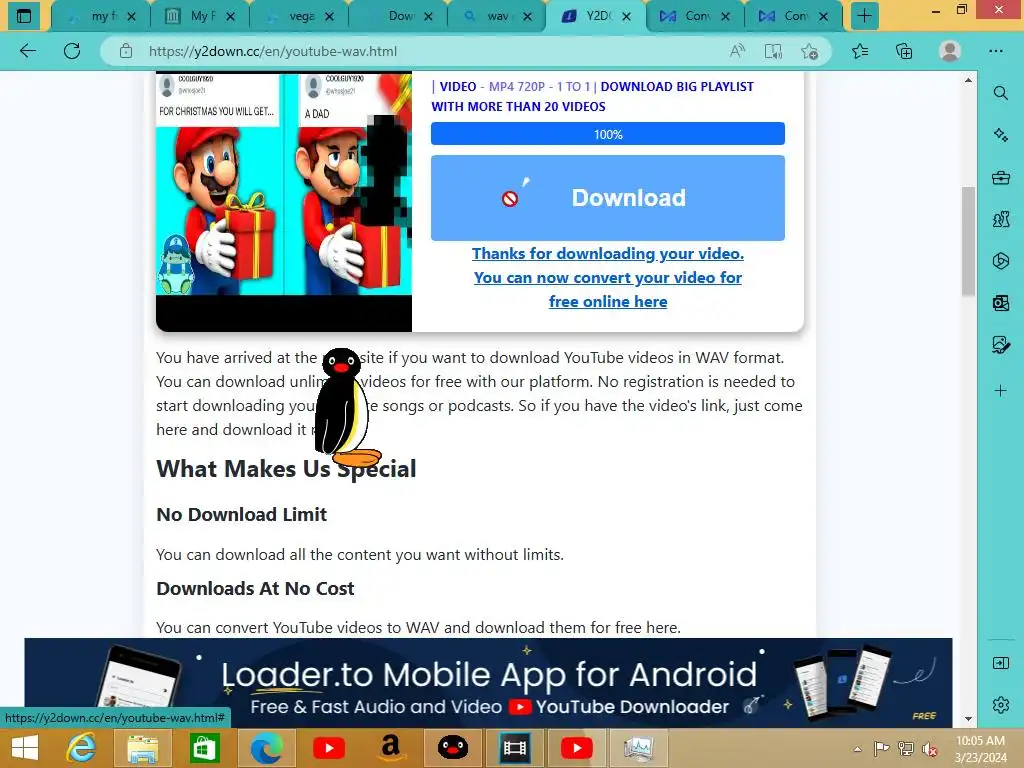Viewport: 1024px width, 768px height.
Task: Click the 'Downloads At No Cost' heading
Action: pyautogui.click(x=255, y=588)
